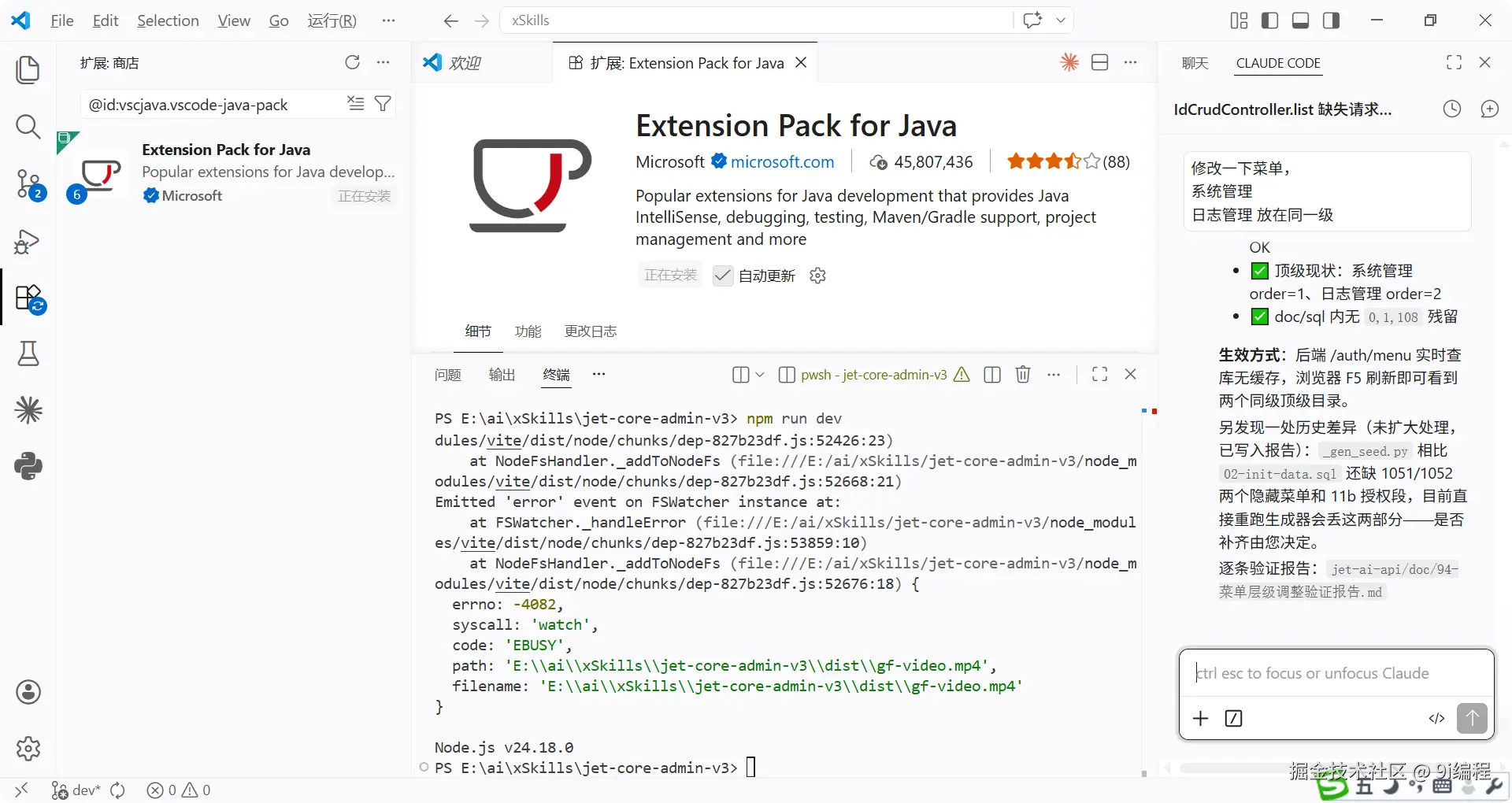The height and width of the screenshot is (803, 1512).
Task: Open the Explorer view in activity bar
Action: click(28, 70)
